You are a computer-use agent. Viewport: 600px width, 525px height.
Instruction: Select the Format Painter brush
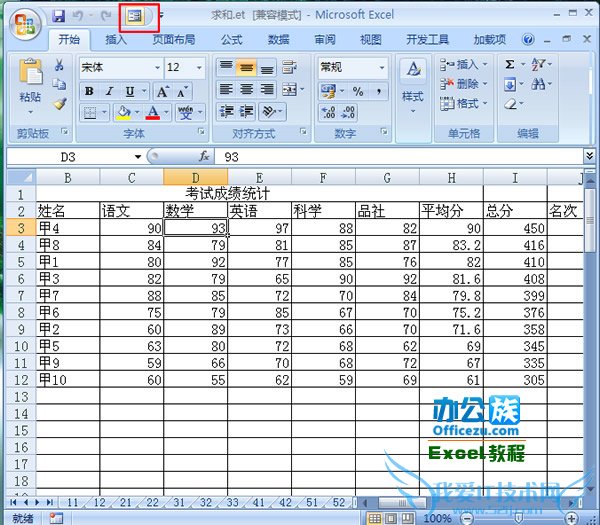tap(59, 103)
